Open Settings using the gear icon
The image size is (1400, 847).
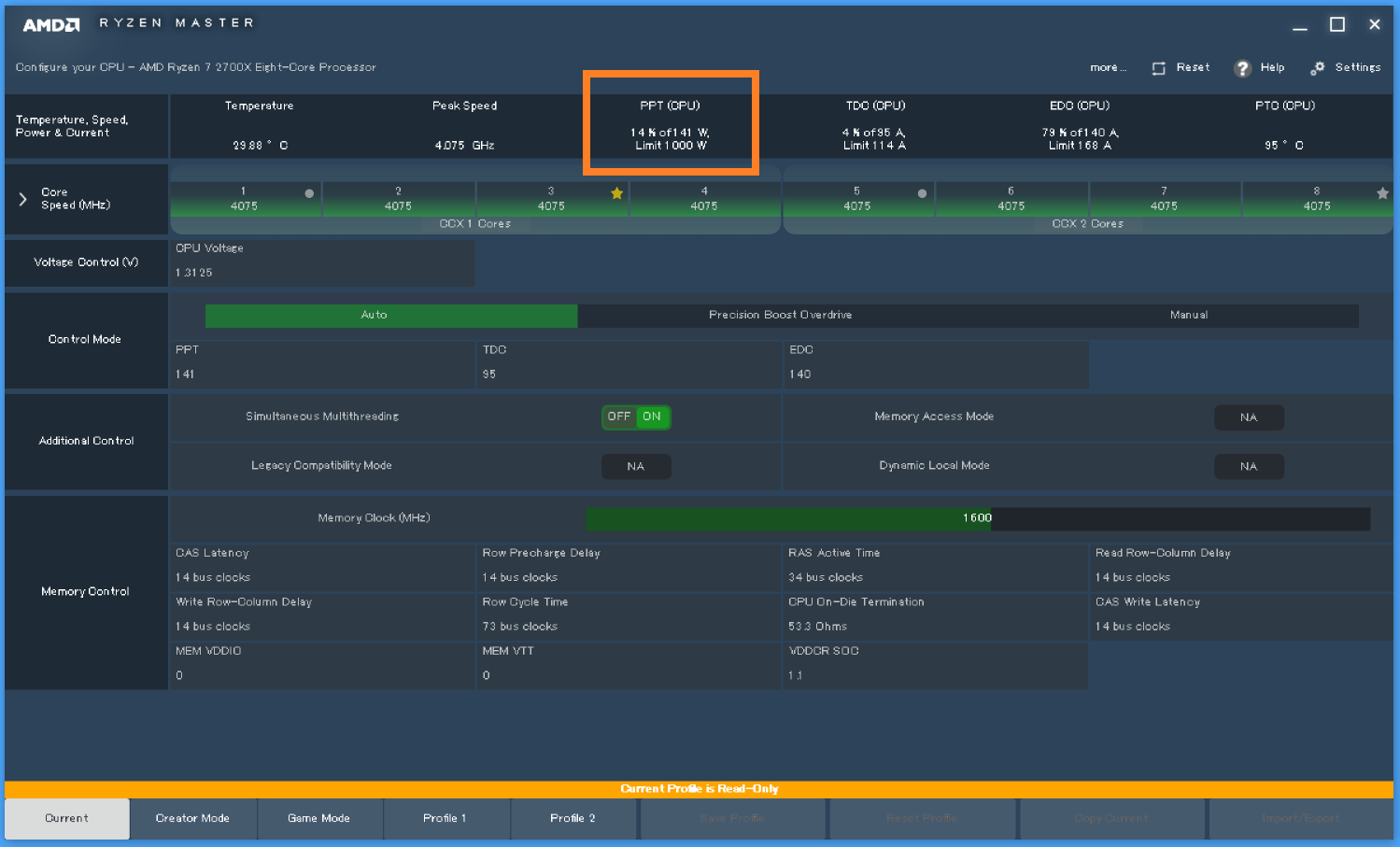(1318, 68)
